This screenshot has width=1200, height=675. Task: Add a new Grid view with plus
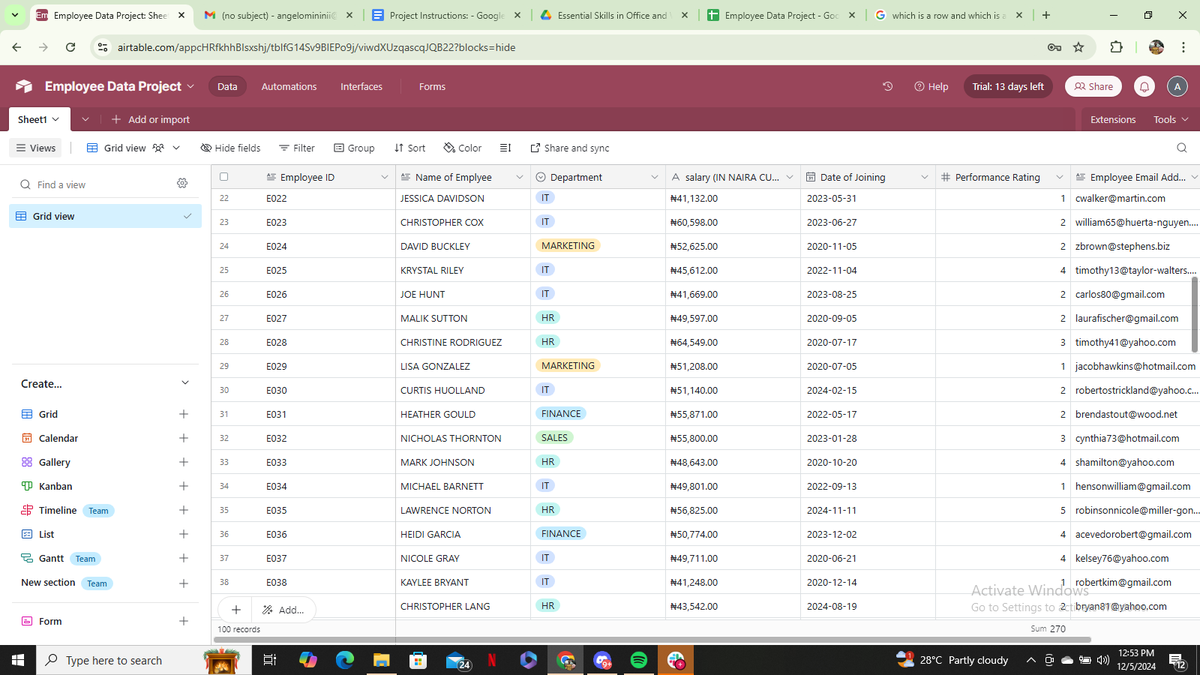click(x=183, y=414)
